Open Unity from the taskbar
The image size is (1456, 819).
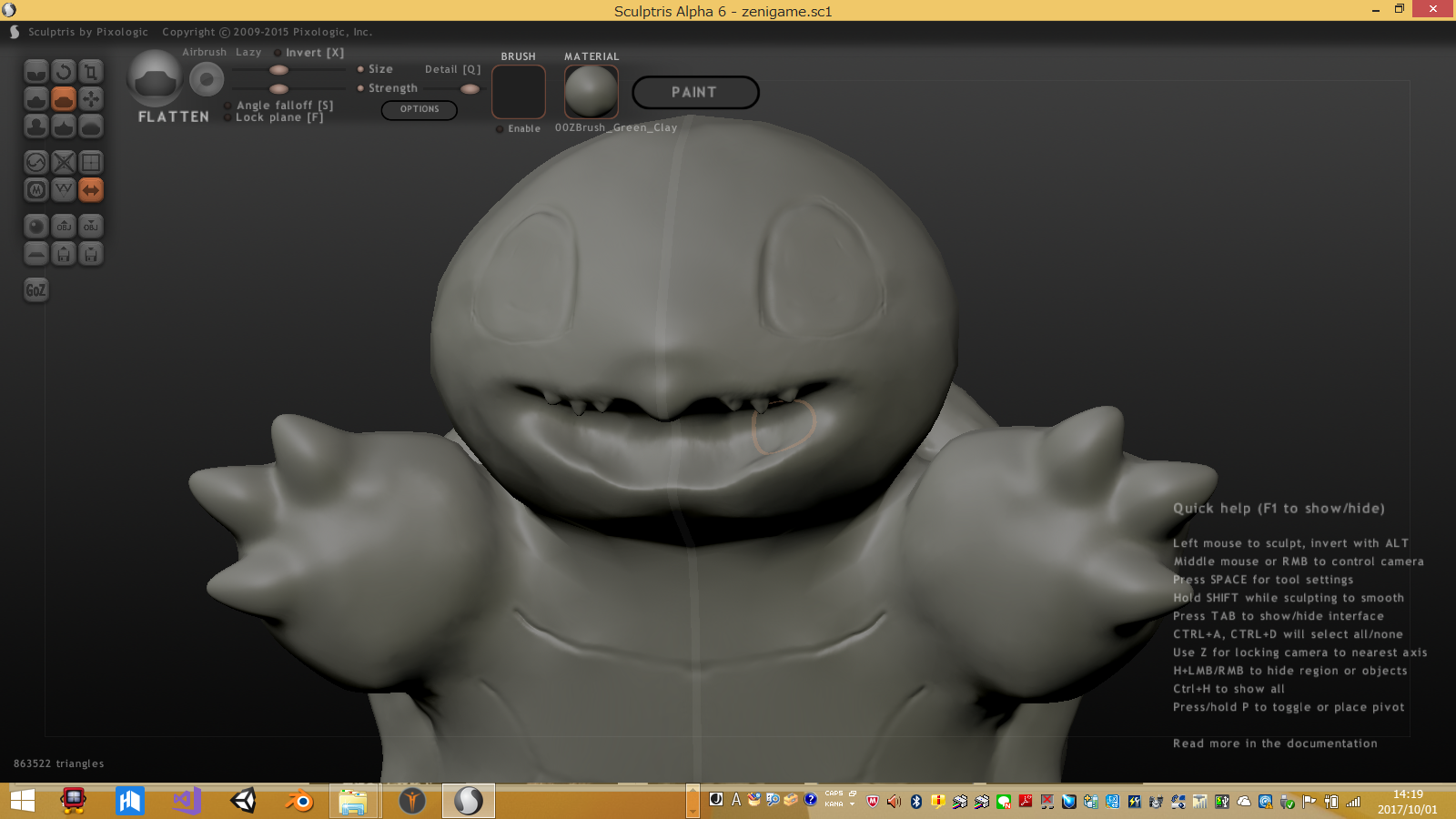[x=243, y=801]
